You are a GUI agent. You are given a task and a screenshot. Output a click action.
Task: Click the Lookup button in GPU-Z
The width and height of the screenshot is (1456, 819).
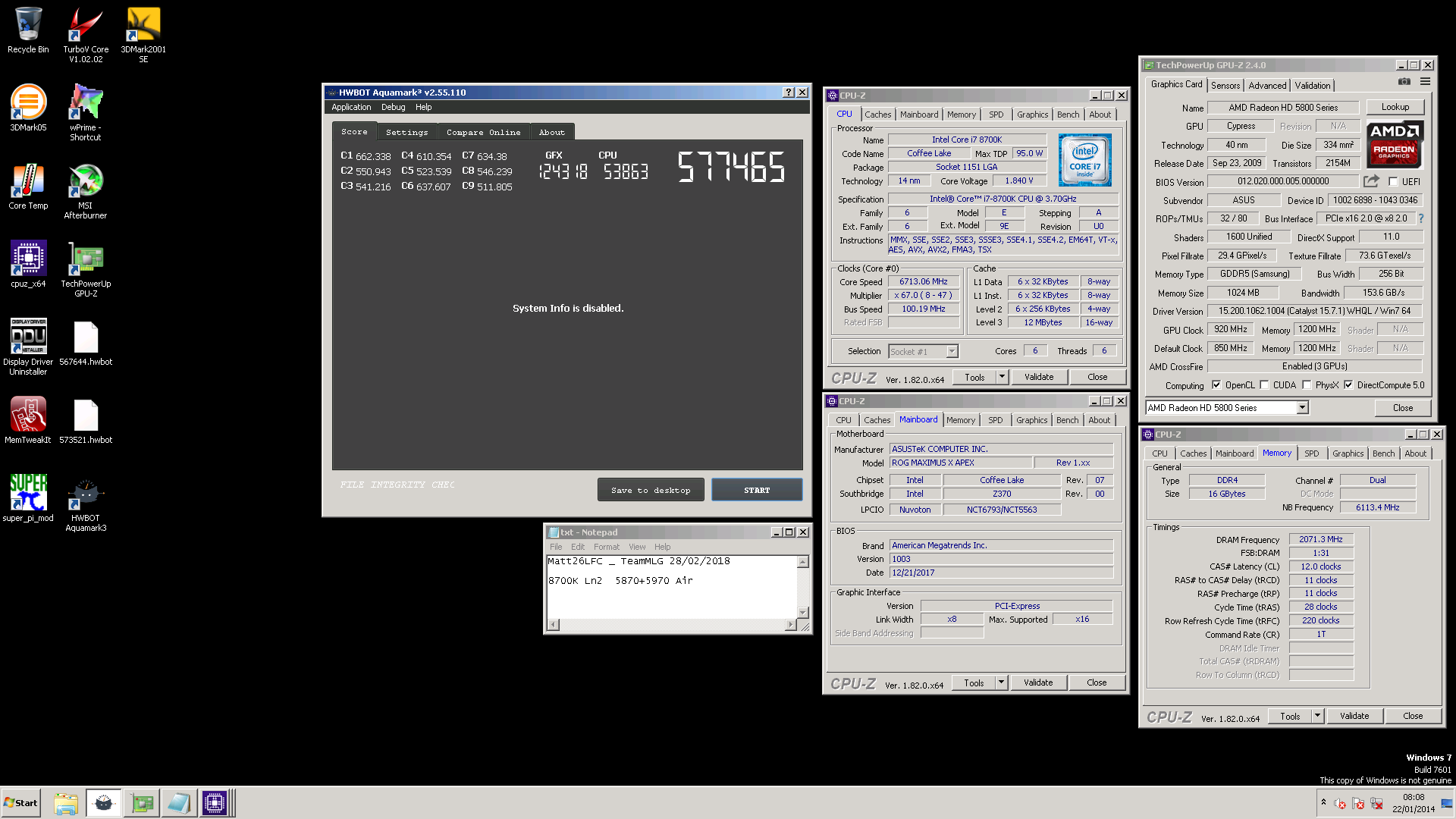[1395, 107]
